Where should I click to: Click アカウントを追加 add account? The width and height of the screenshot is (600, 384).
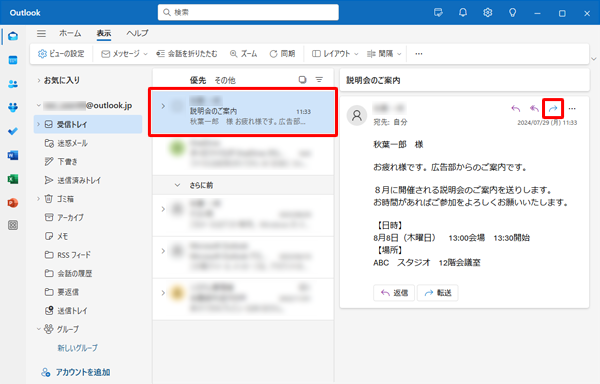(x=76, y=372)
